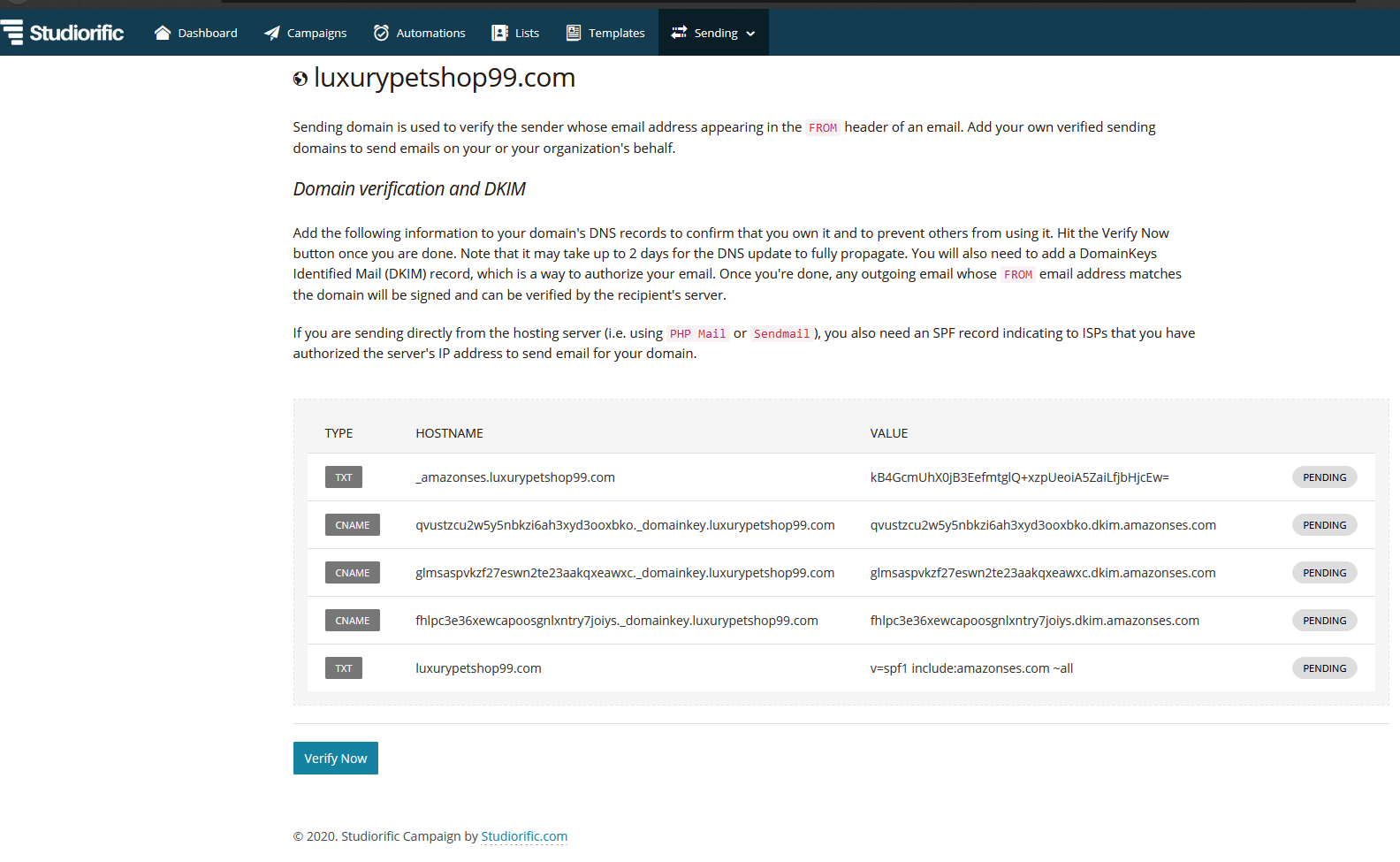1400x862 pixels.
Task: Click the HOSTNAME column header
Action: coord(449,433)
